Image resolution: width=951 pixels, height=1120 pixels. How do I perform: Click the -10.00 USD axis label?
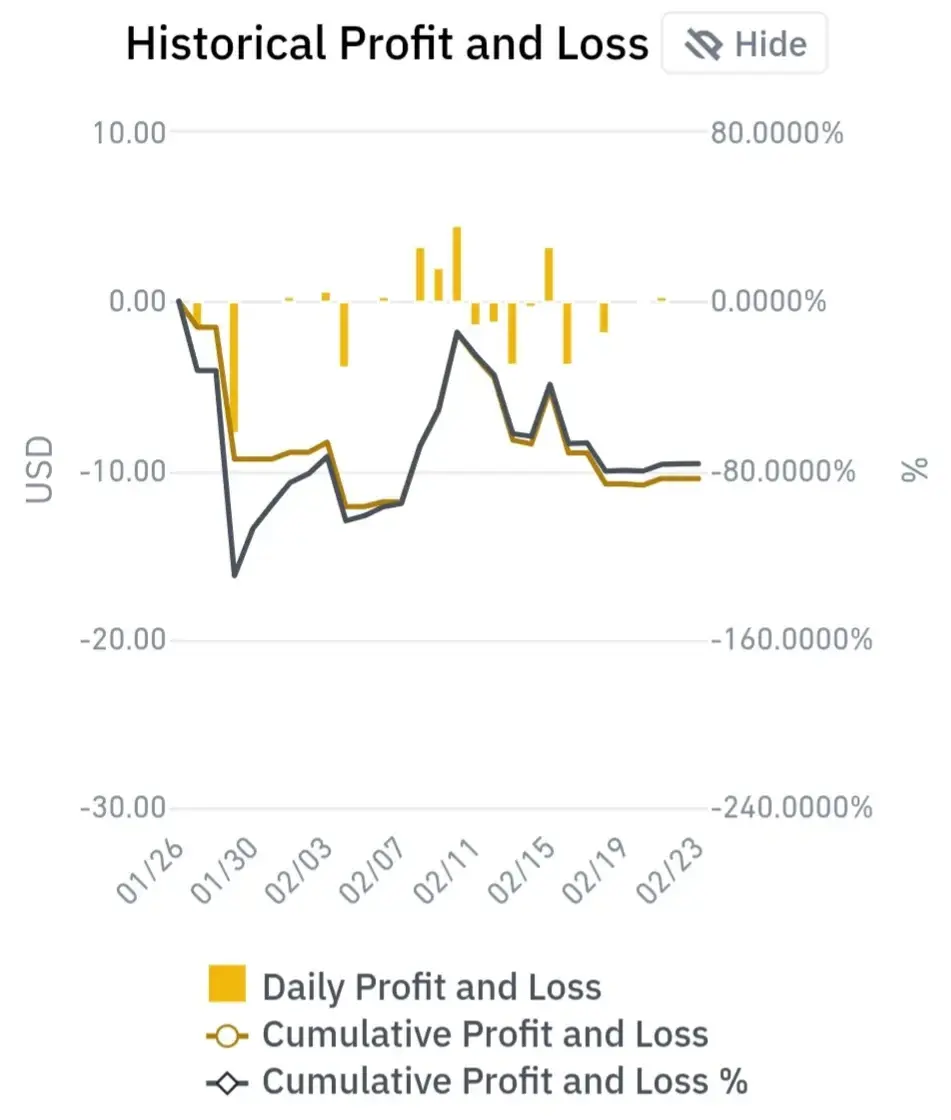pos(123,471)
